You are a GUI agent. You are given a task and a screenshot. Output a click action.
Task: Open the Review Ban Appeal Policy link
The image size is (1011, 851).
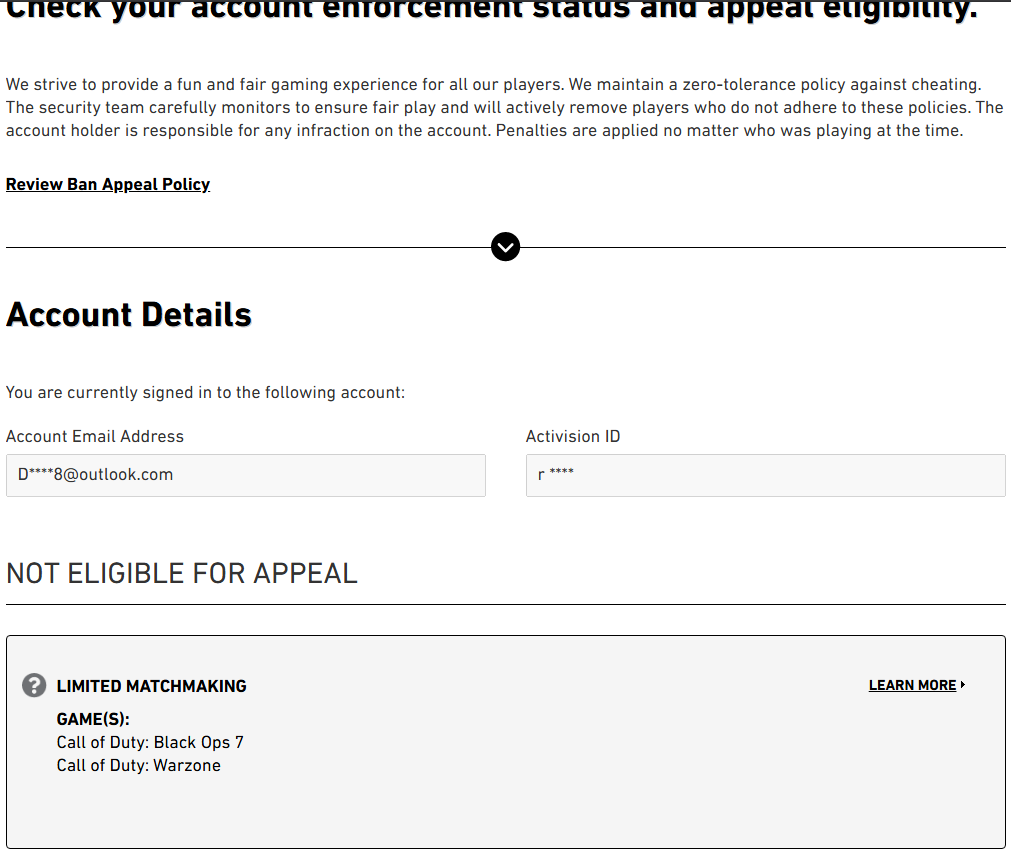(108, 184)
